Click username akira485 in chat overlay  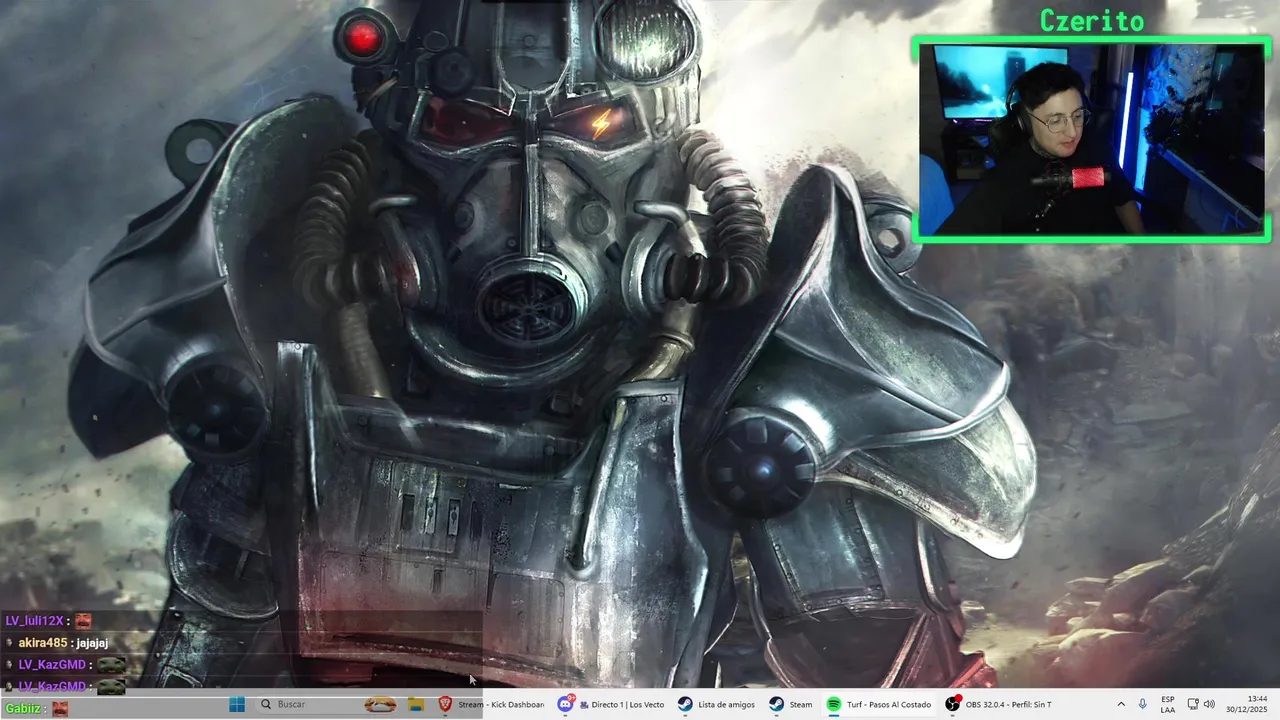(42, 643)
